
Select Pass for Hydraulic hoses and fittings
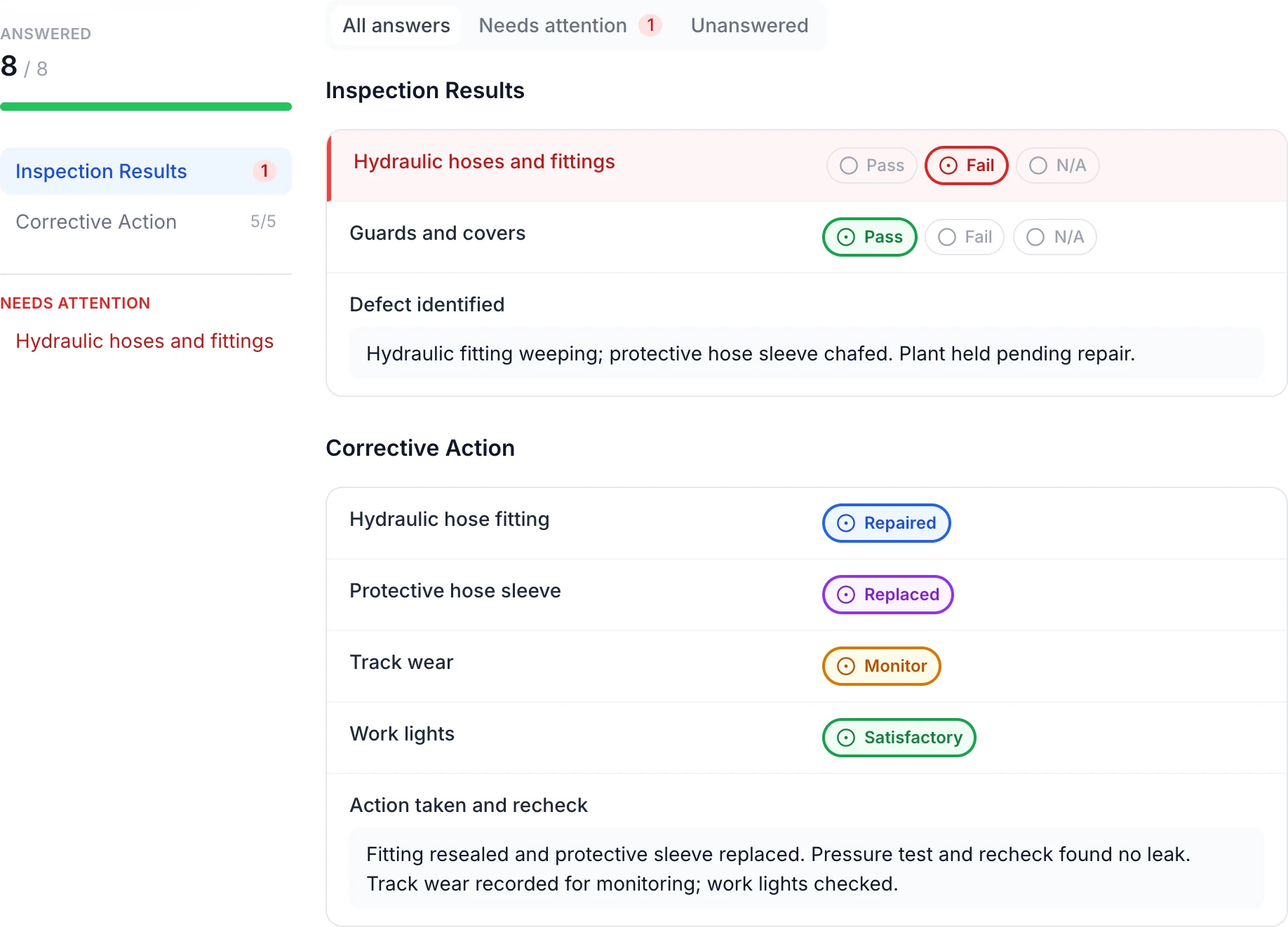pos(871,165)
